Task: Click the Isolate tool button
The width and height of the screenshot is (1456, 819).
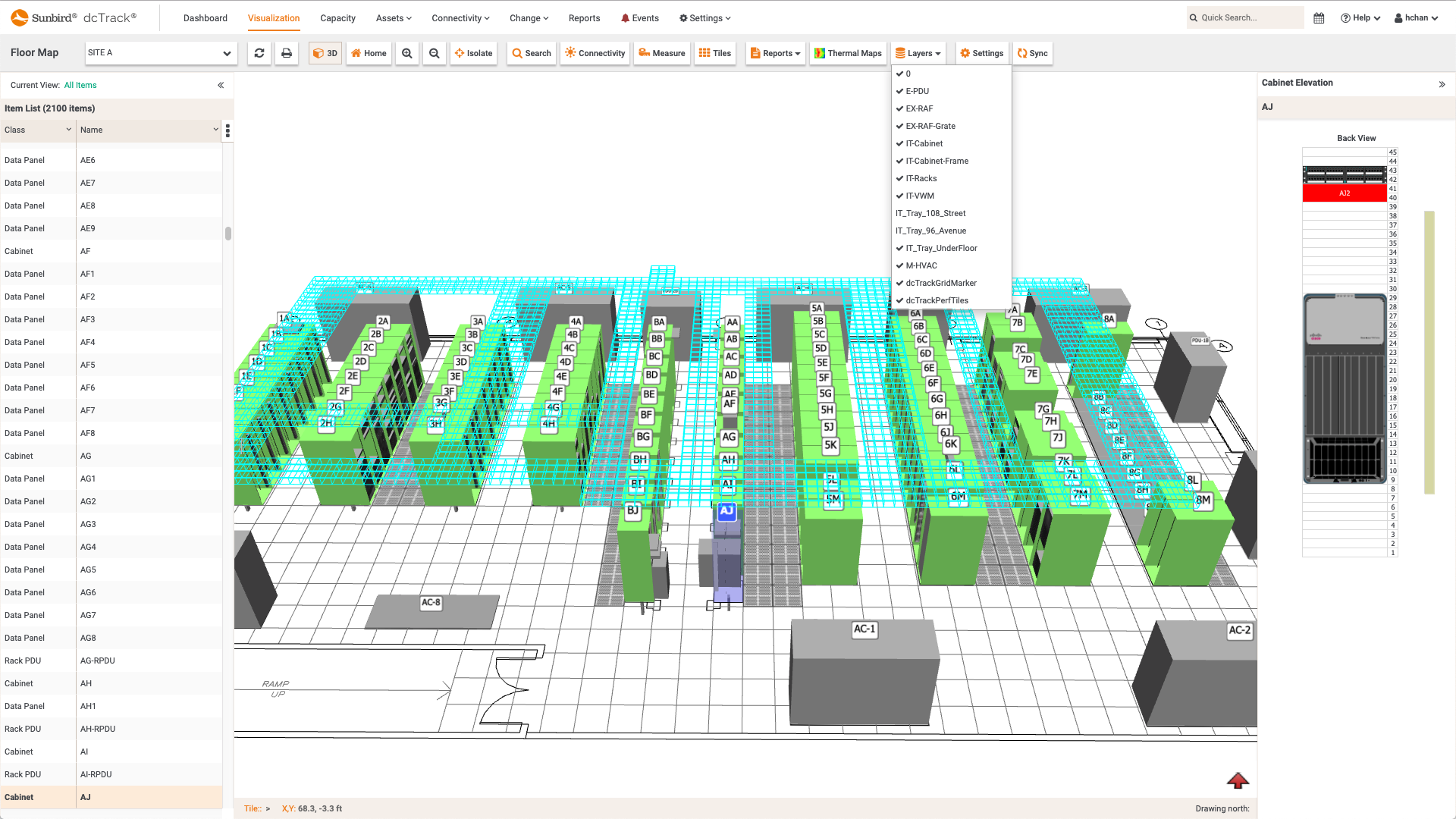Action: coord(474,53)
